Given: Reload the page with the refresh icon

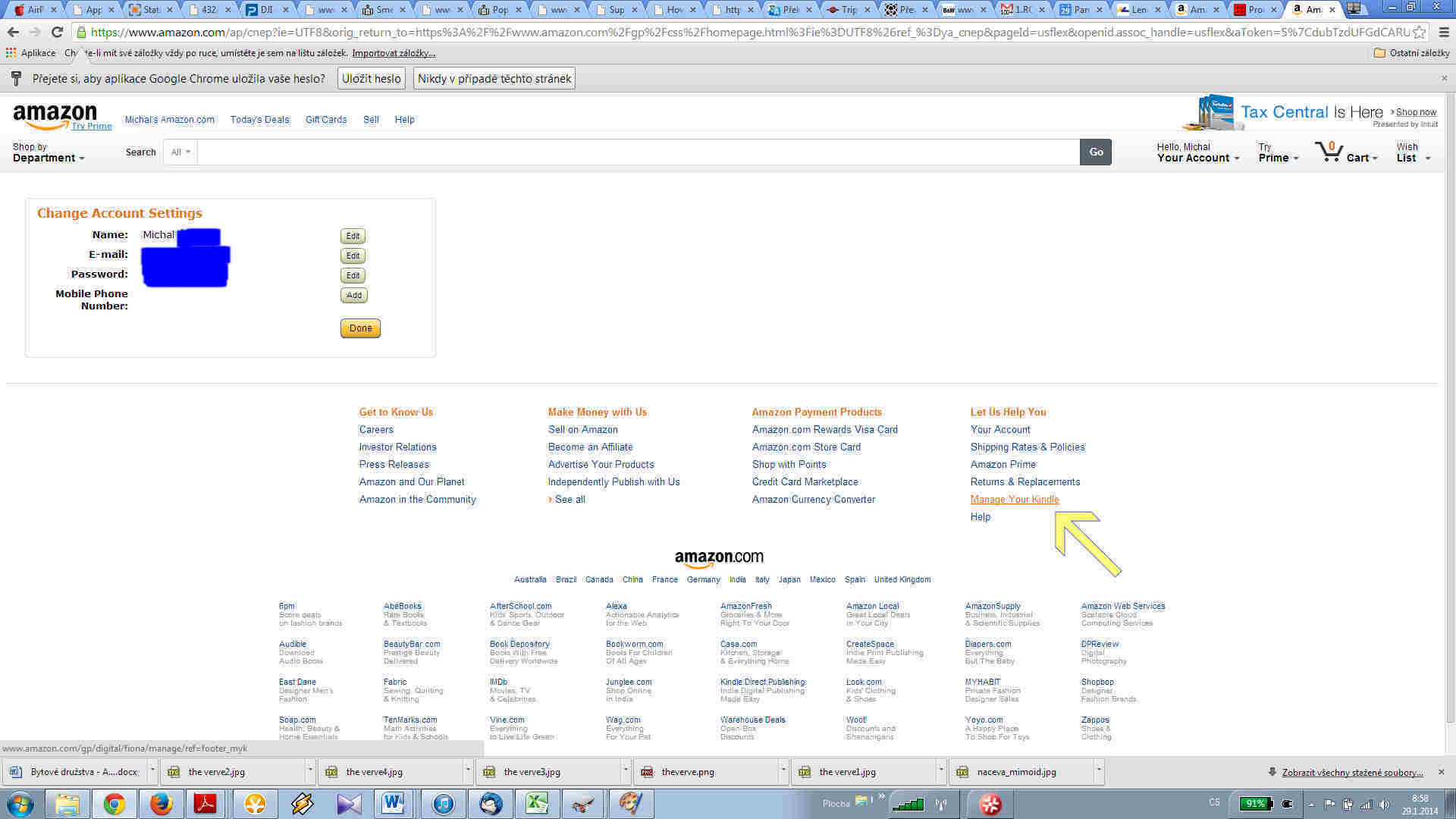Looking at the screenshot, I should click(57, 33).
